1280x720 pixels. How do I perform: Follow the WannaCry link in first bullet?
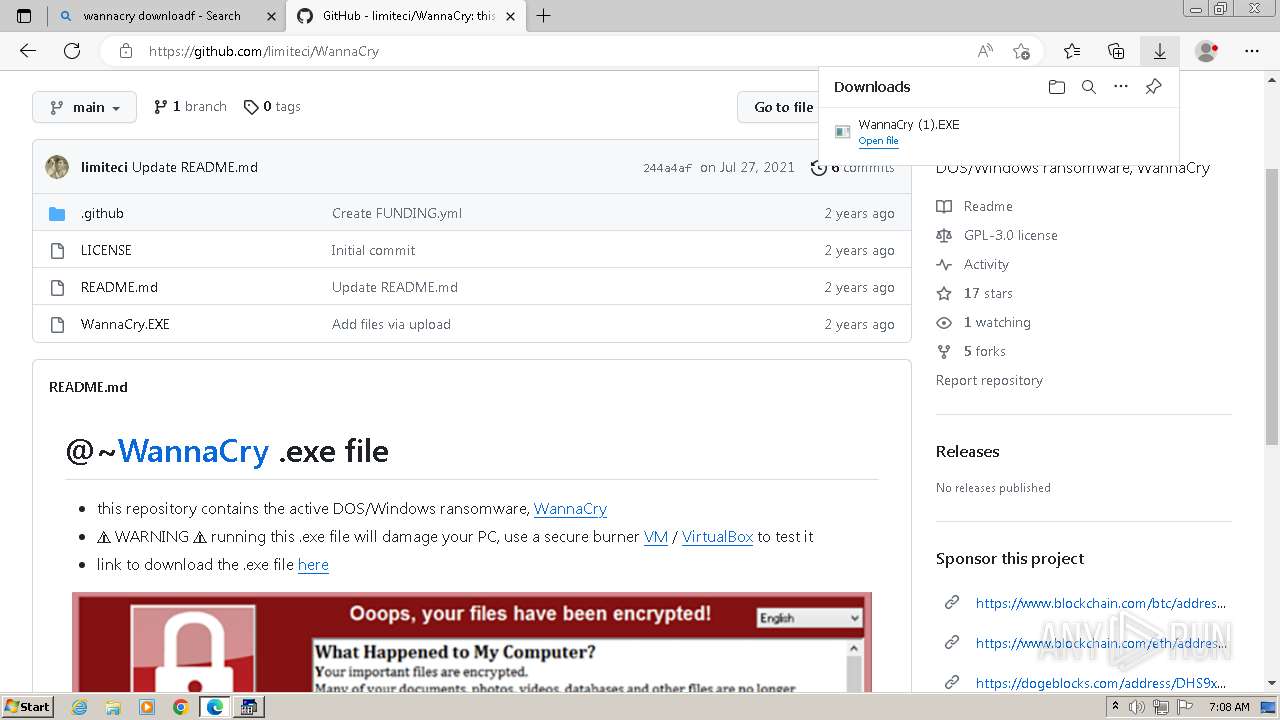click(x=570, y=508)
